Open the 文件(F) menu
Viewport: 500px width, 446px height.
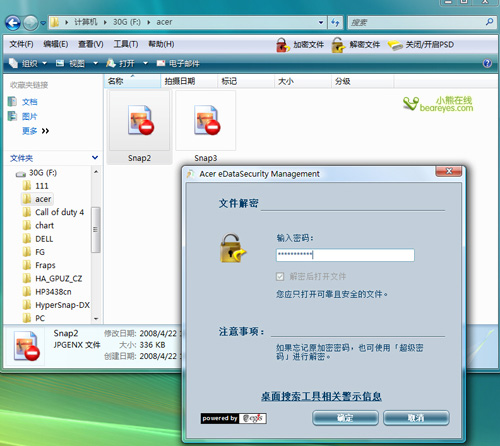21,44
